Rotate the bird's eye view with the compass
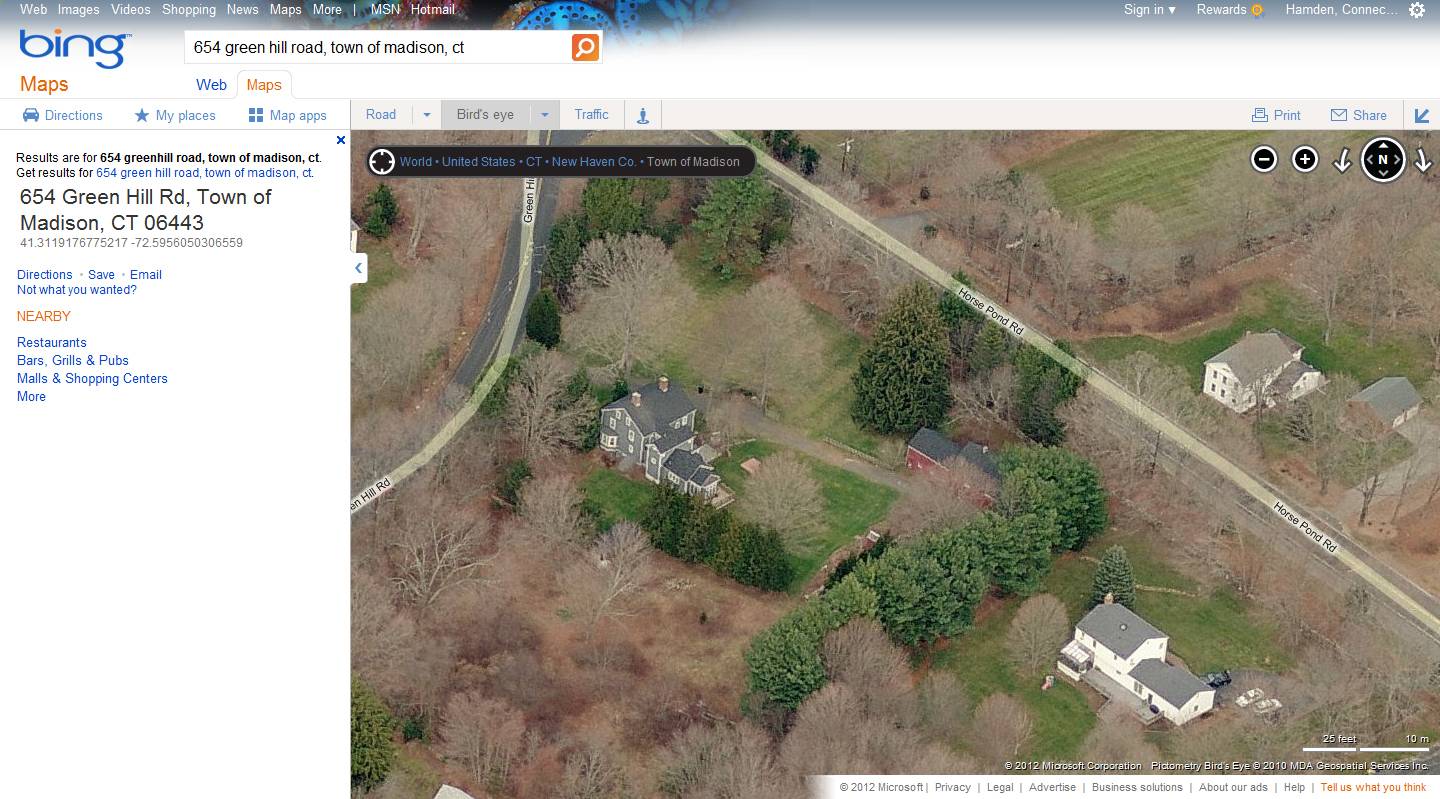This screenshot has width=1440, height=799. [1383, 159]
